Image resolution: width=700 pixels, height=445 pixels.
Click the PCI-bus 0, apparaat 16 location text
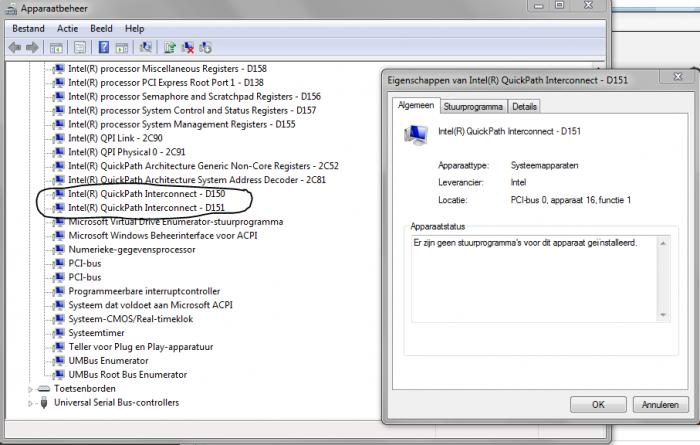[571, 200]
